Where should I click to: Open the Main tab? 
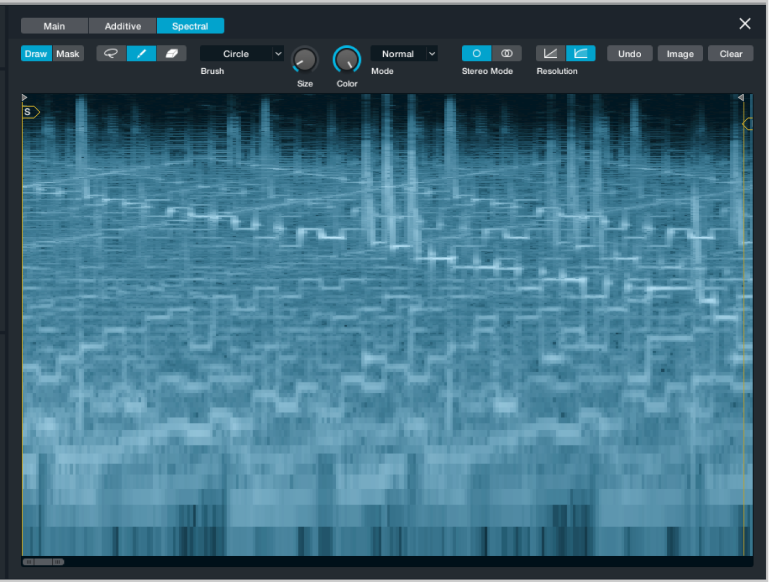pyautogui.click(x=54, y=26)
